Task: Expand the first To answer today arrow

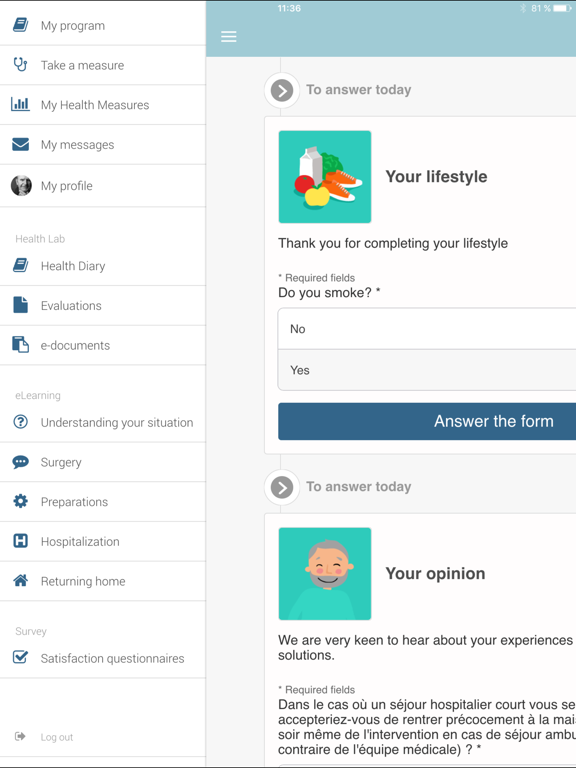Action: click(x=282, y=91)
